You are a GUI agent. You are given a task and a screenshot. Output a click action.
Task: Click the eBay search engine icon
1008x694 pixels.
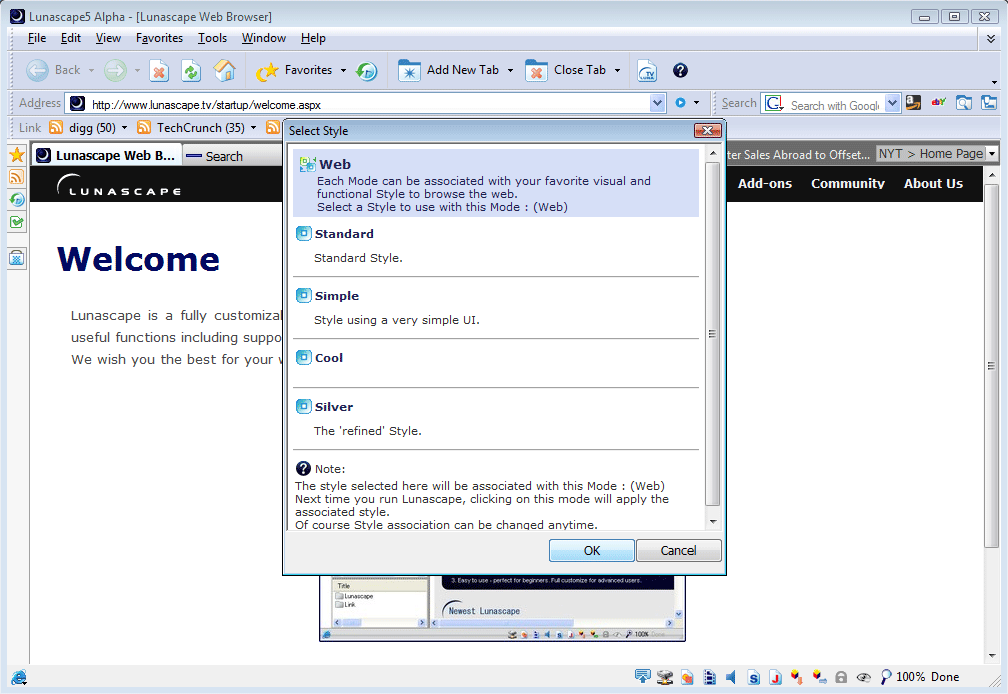(938, 103)
